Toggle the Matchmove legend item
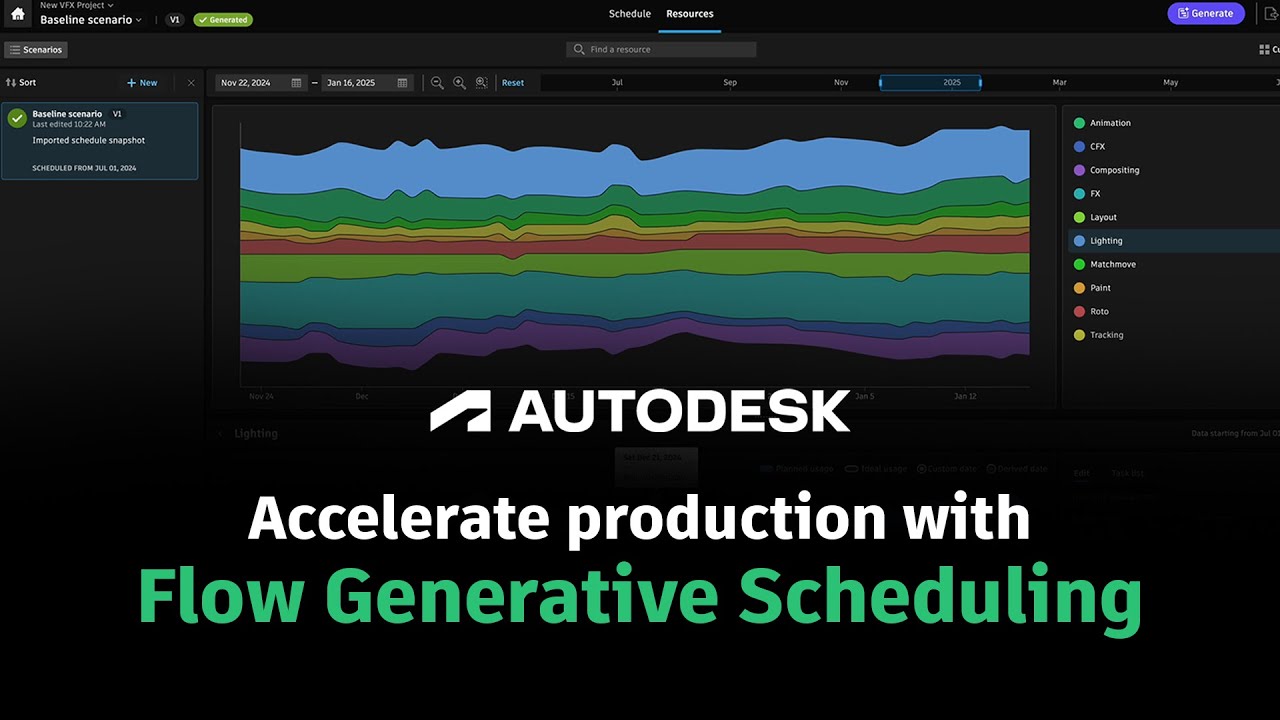Screen dimensions: 1280x720 [1112, 264]
